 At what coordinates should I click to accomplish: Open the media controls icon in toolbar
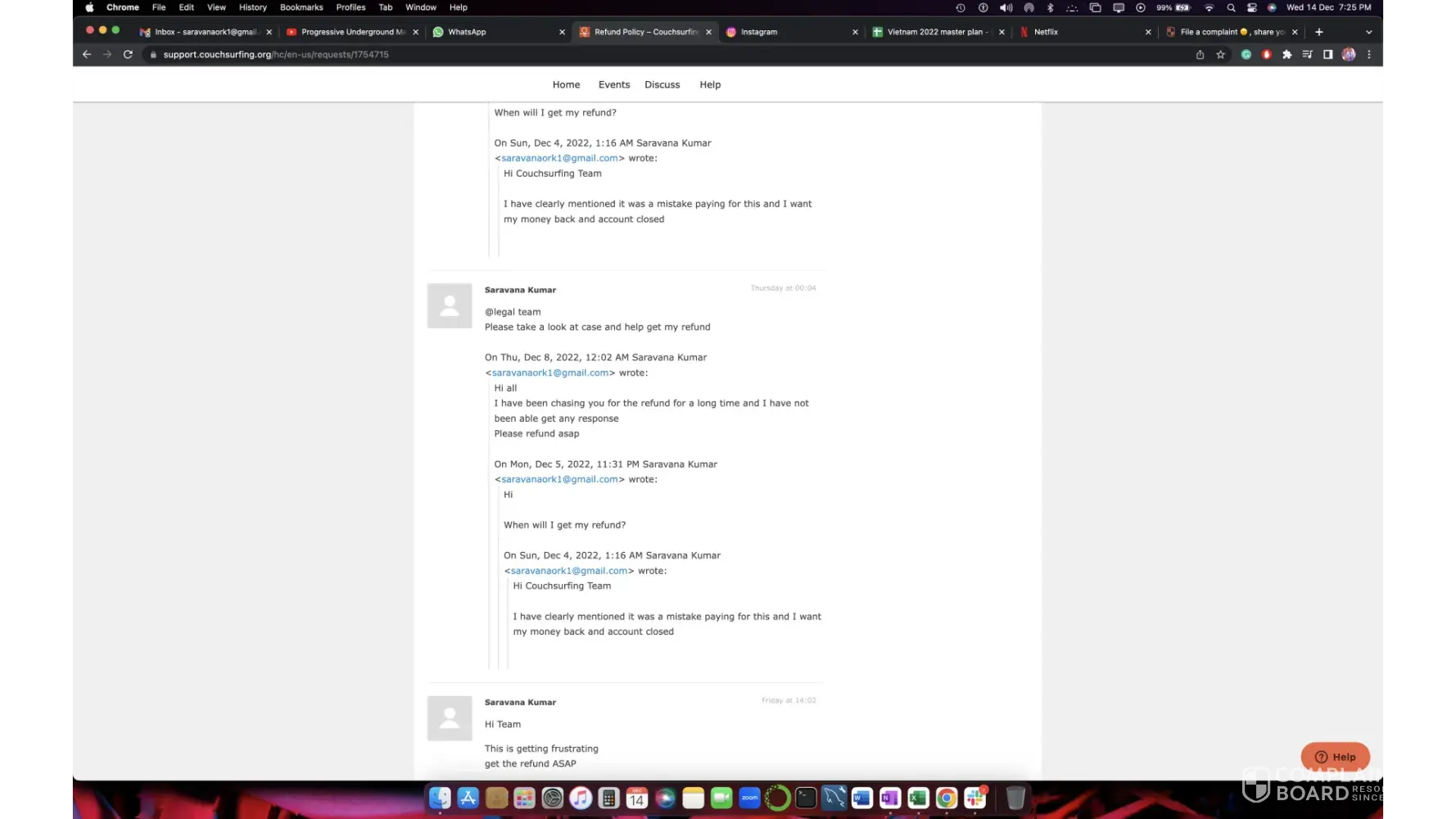1307,55
